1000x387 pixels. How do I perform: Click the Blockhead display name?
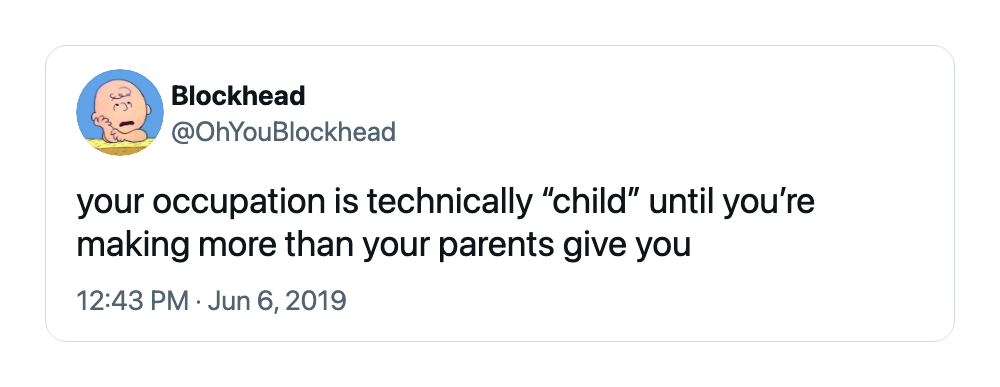[239, 96]
